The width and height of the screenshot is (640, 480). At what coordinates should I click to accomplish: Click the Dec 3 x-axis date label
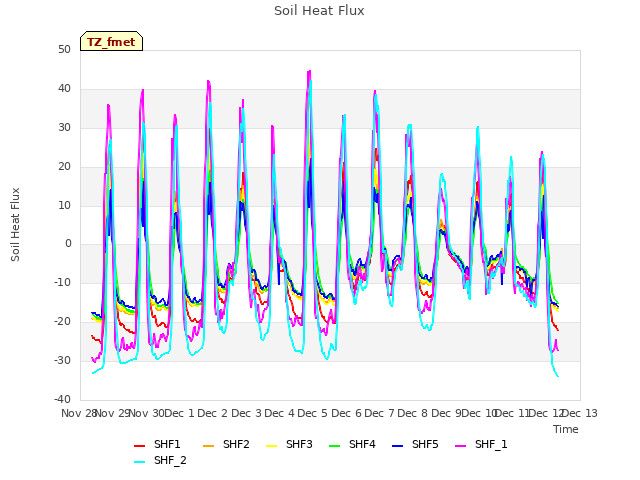(x=246, y=413)
